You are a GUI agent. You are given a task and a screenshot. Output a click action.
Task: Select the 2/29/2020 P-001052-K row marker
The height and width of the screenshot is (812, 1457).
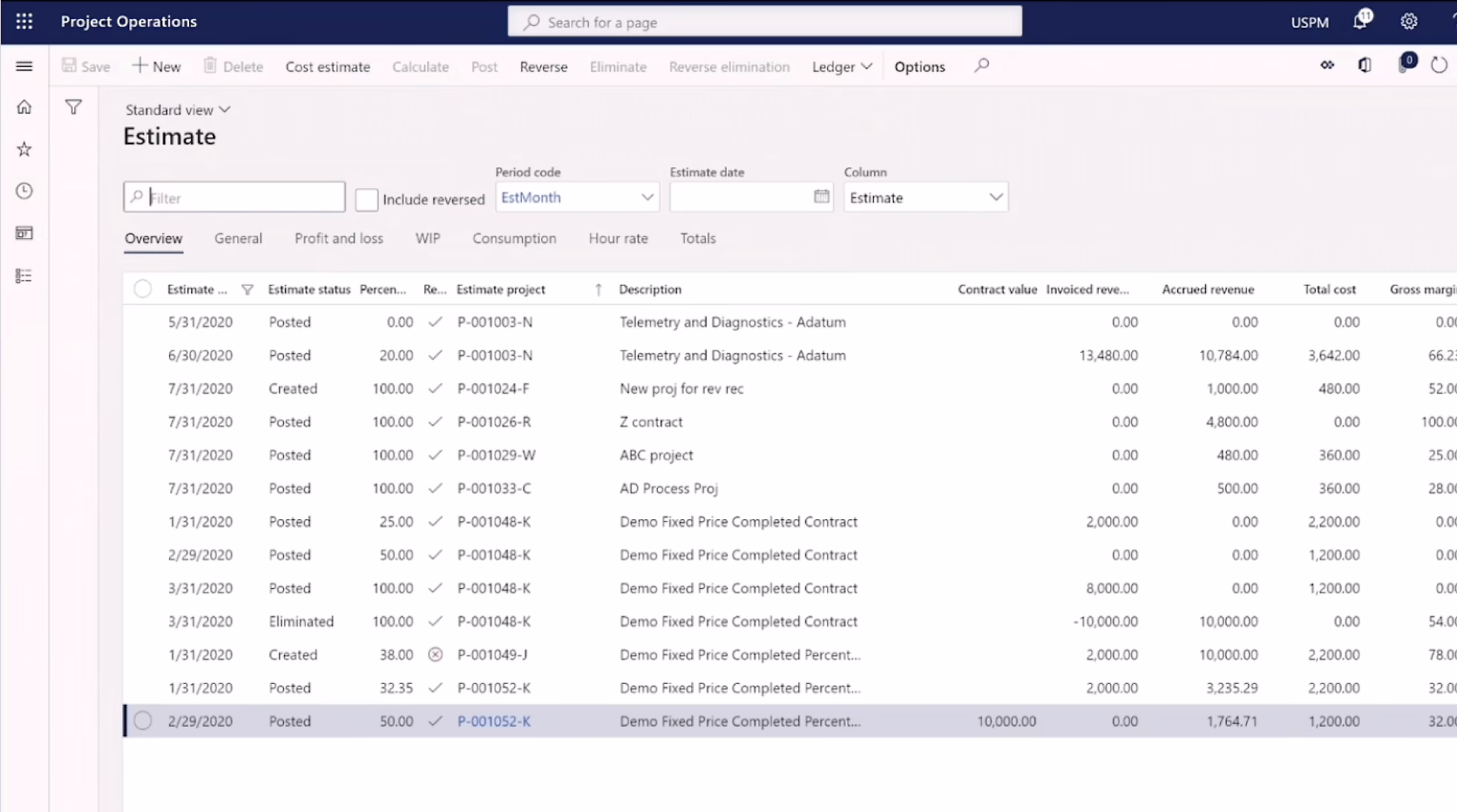(x=143, y=721)
